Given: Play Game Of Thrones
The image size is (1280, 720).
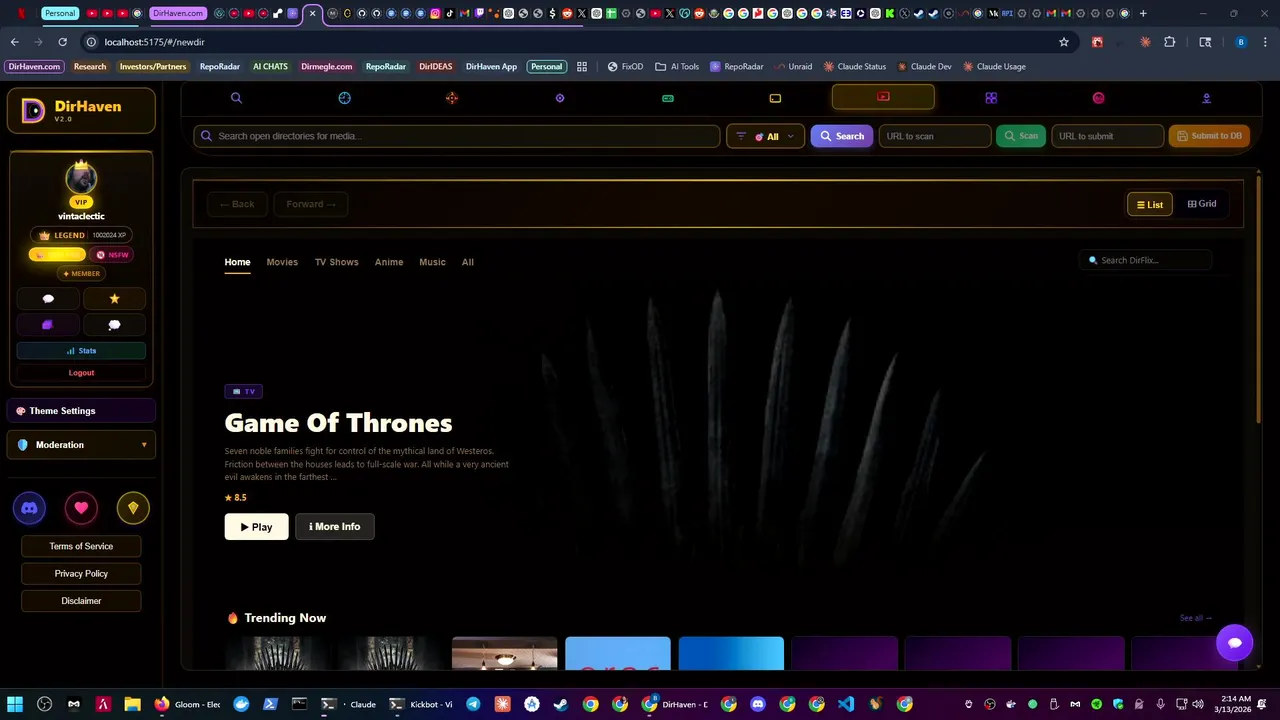Looking at the screenshot, I should pyautogui.click(x=256, y=527).
